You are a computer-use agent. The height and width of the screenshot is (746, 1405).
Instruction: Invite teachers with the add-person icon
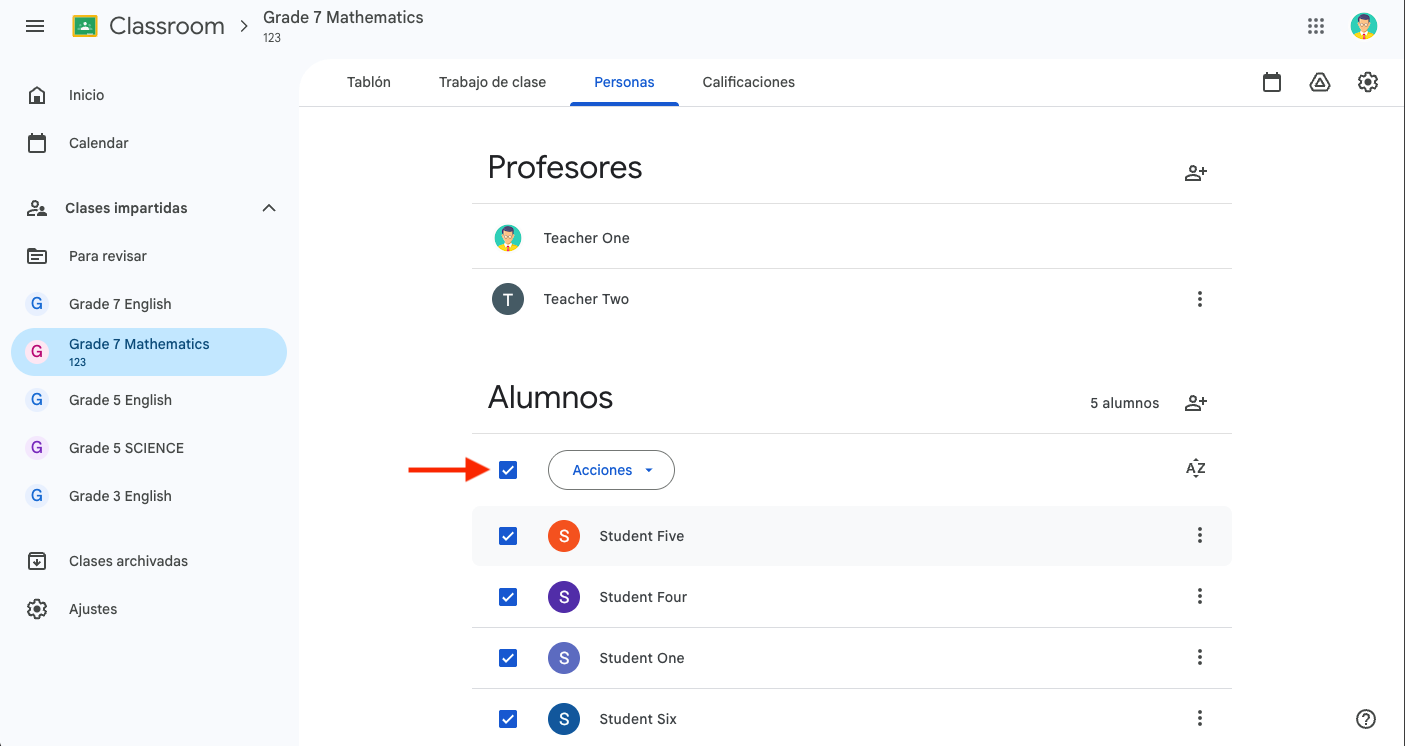(1195, 172)
